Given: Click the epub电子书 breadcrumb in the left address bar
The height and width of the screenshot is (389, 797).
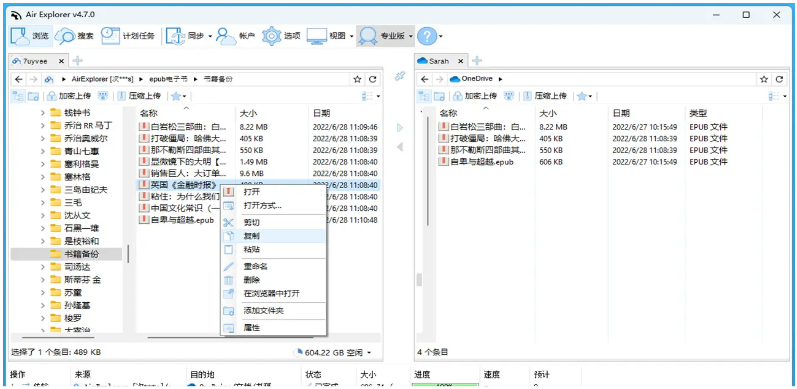Looking at the screenshot, I should (x=168, y=79).
